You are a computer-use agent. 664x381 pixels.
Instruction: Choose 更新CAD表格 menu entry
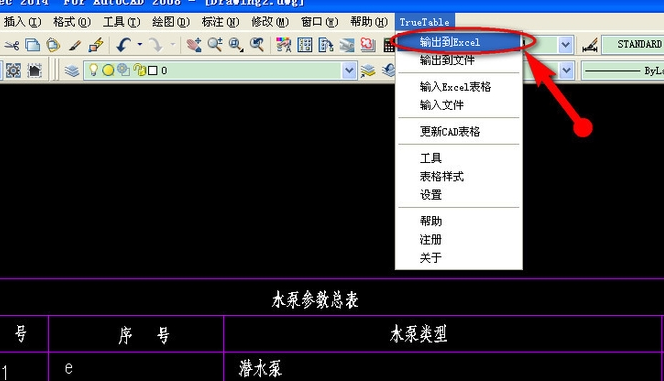tap(459, 131)
